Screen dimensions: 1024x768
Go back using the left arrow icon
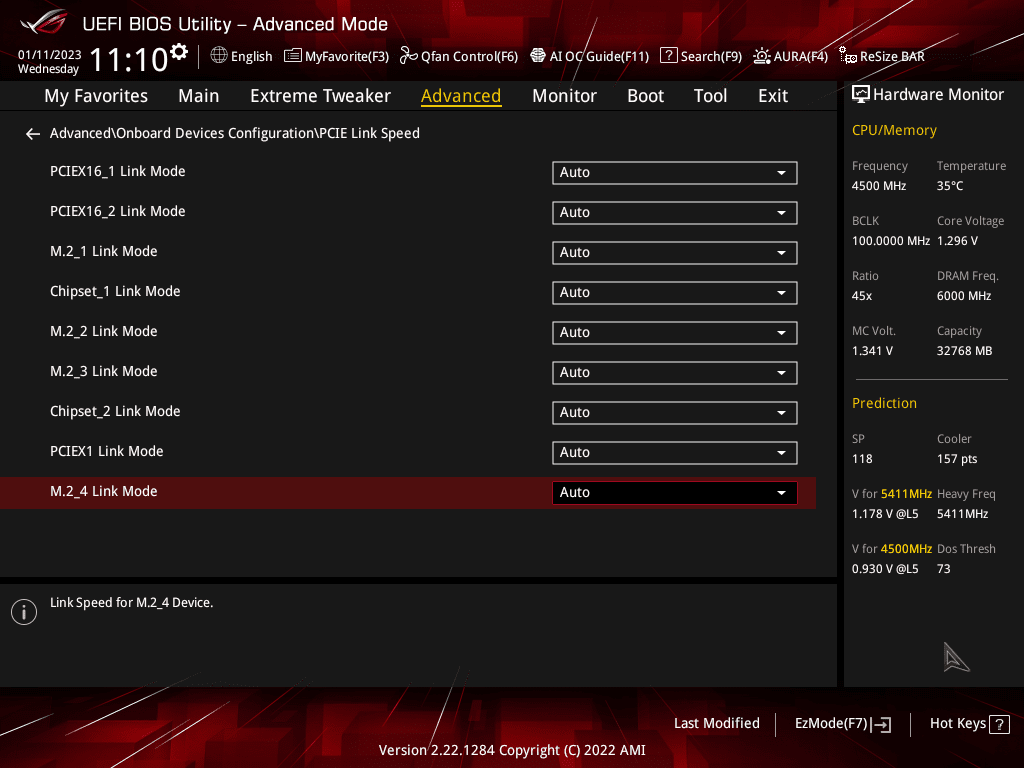[x=33, y=134]
